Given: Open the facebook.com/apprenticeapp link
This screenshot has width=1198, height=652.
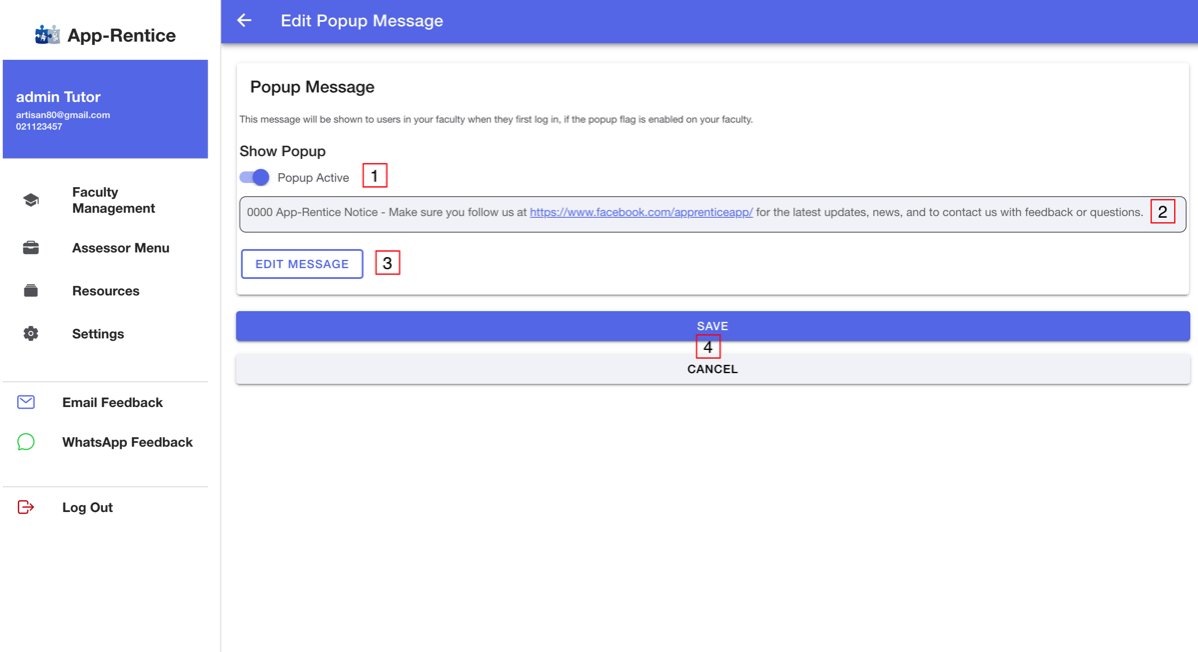Looking at the screenshot, I should (641, 212).
